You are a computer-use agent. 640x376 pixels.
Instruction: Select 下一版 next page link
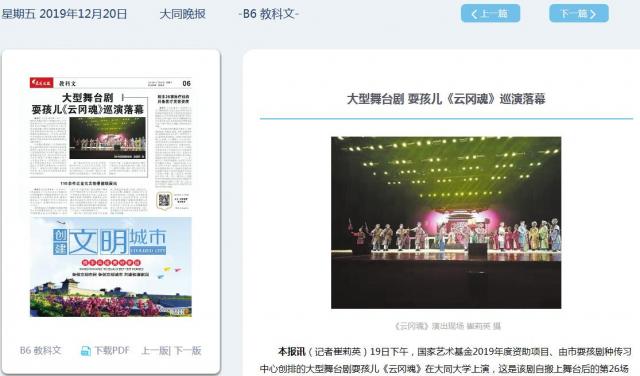[188, 351]
